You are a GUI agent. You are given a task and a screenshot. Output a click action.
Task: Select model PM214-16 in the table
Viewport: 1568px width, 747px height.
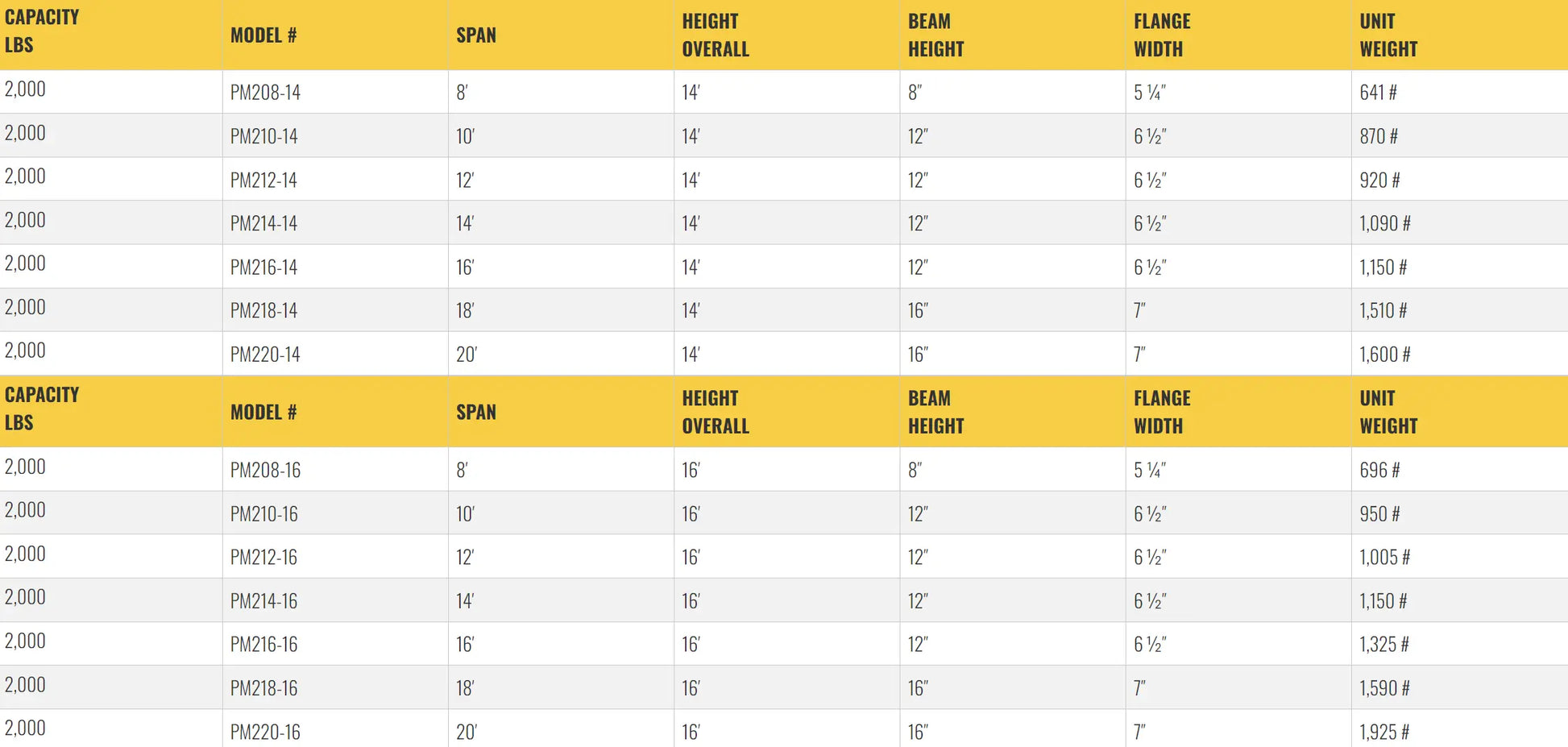click(263, 600)
